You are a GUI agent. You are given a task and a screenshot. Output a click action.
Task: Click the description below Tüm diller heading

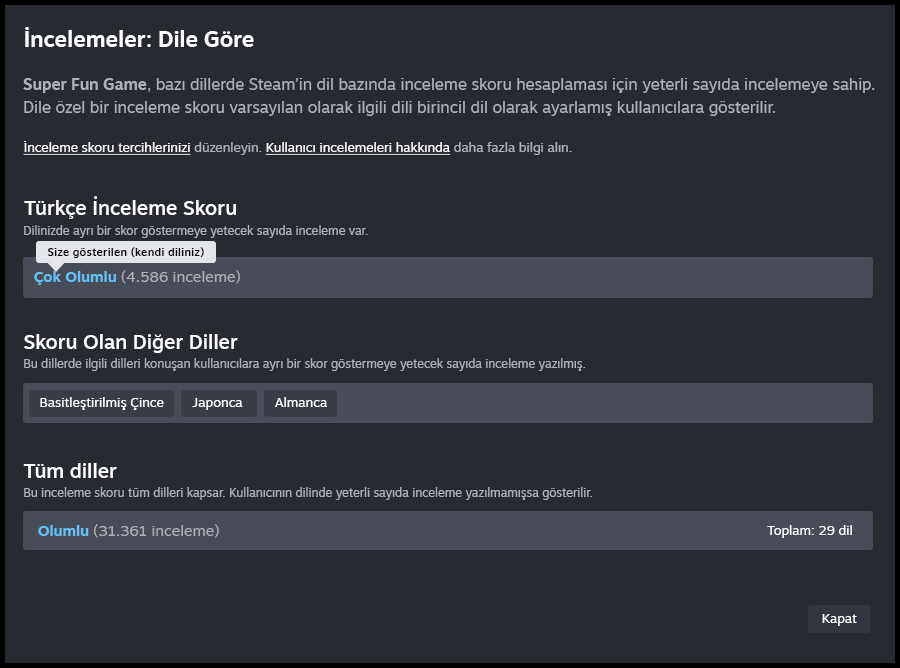point(307,493)
